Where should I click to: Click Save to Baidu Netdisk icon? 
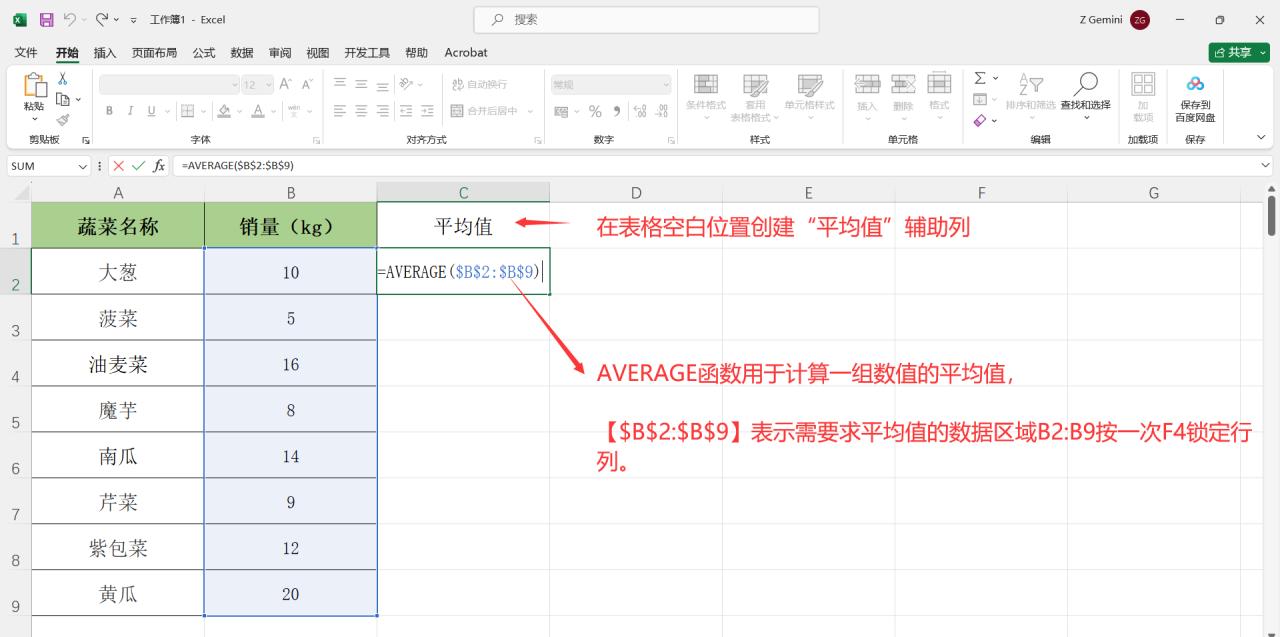(1195, 84)
